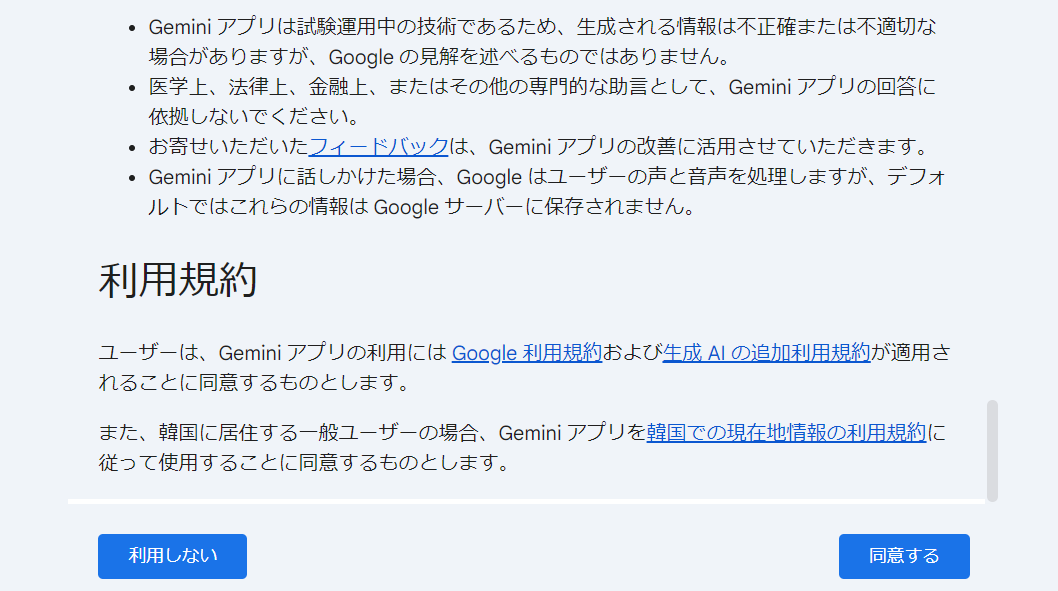Screen dimensions: 1058x591
Task: Click the 利用しない (Don't use) button
Action: pos(171,556)
